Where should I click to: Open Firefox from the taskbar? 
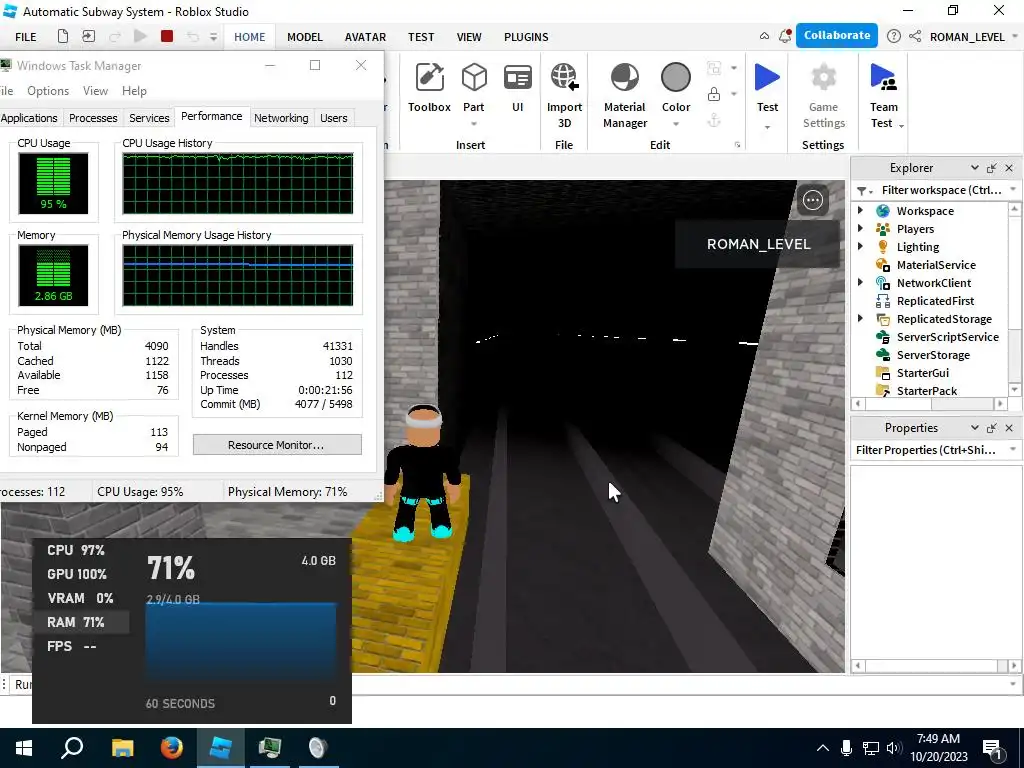coord(172,748)
